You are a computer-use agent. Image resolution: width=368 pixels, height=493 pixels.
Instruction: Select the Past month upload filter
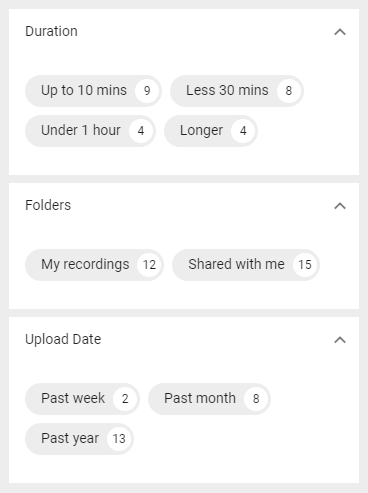pyautogui.click(x=209, y=399)
